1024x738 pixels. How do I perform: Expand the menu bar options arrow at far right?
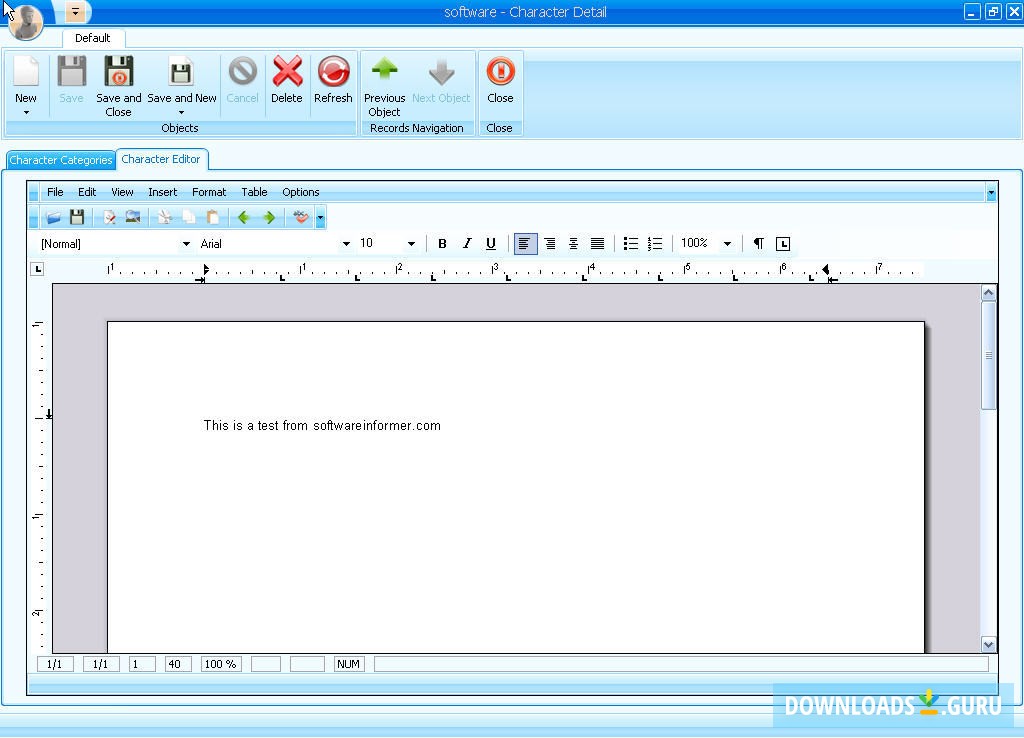(x=991, y=193)
